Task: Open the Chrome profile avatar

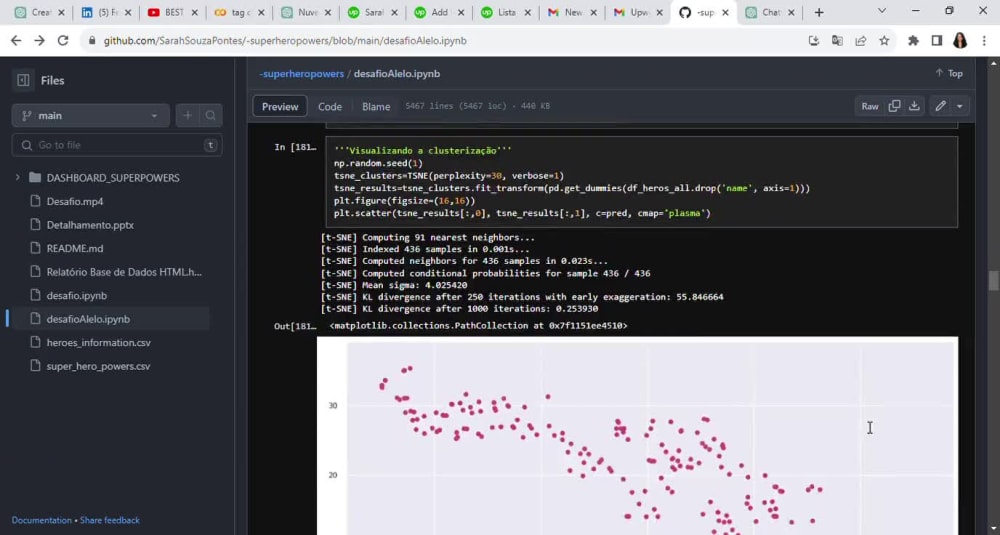Action: (x=960, y=41)
